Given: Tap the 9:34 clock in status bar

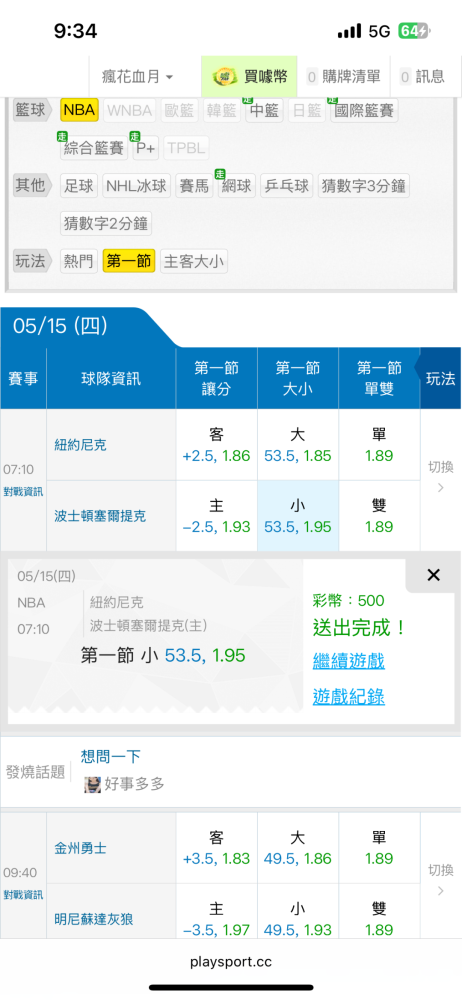Looking at the screenshot, I should (x=75, y=31).
